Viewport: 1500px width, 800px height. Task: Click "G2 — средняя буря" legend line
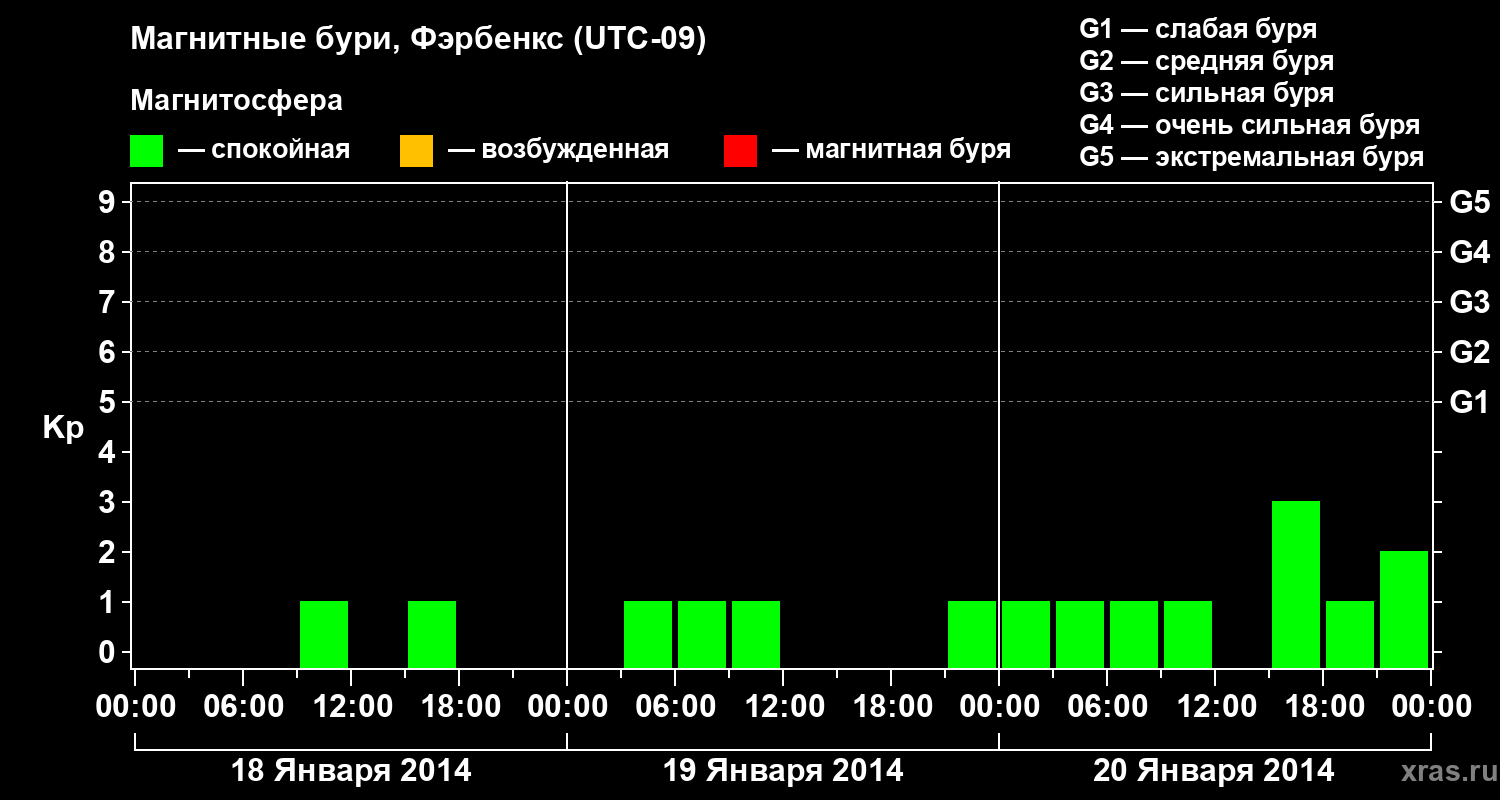pos(1206,61)
